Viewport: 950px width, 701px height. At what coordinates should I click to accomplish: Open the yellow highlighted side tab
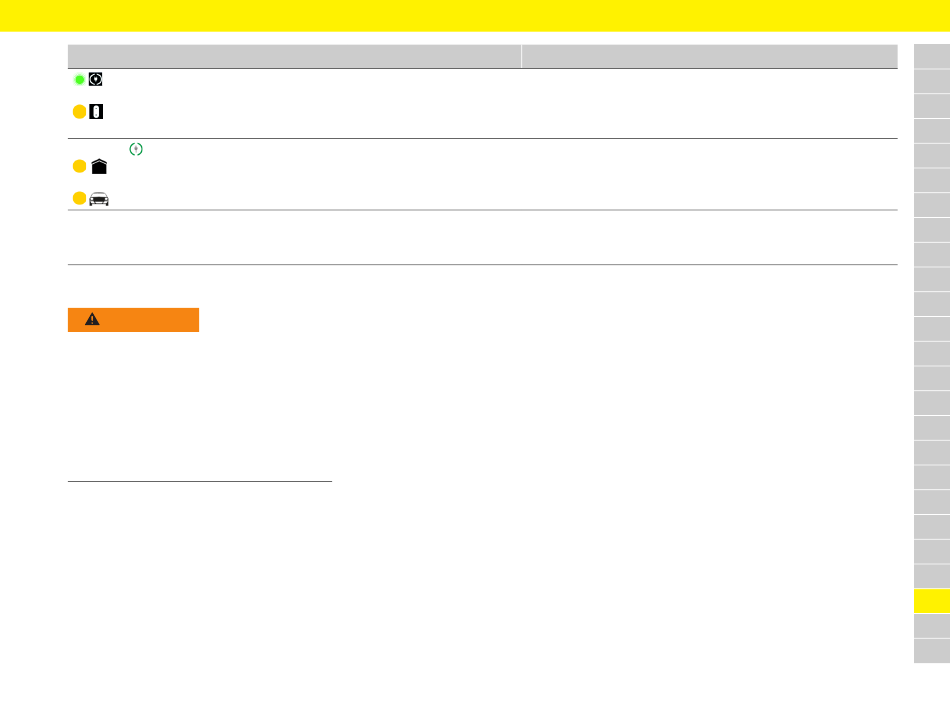(x=932, y=601)
